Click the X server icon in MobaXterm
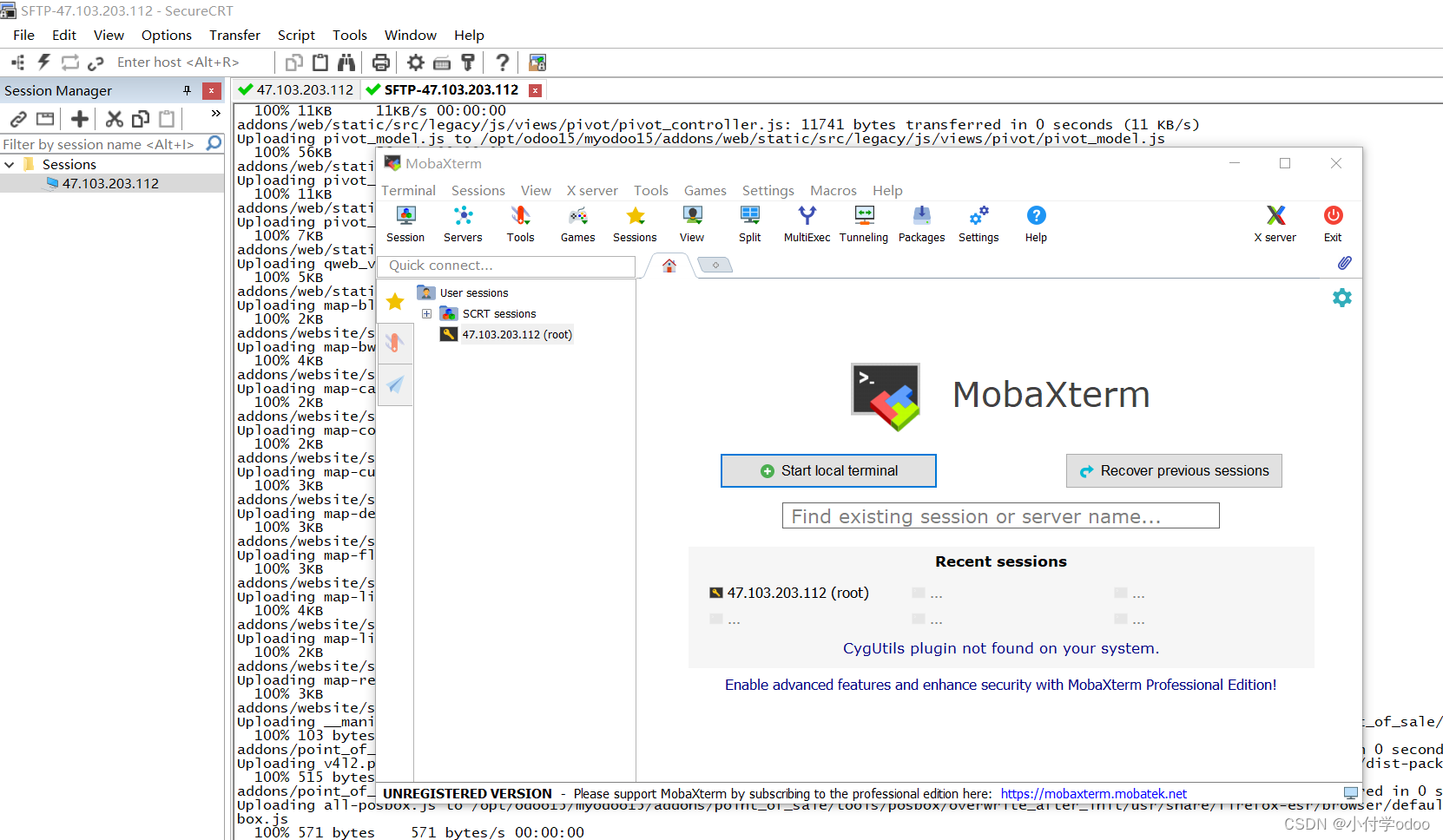This screenshot has width=1443, height=840. pyautogui.click(x=1275, y=223)
